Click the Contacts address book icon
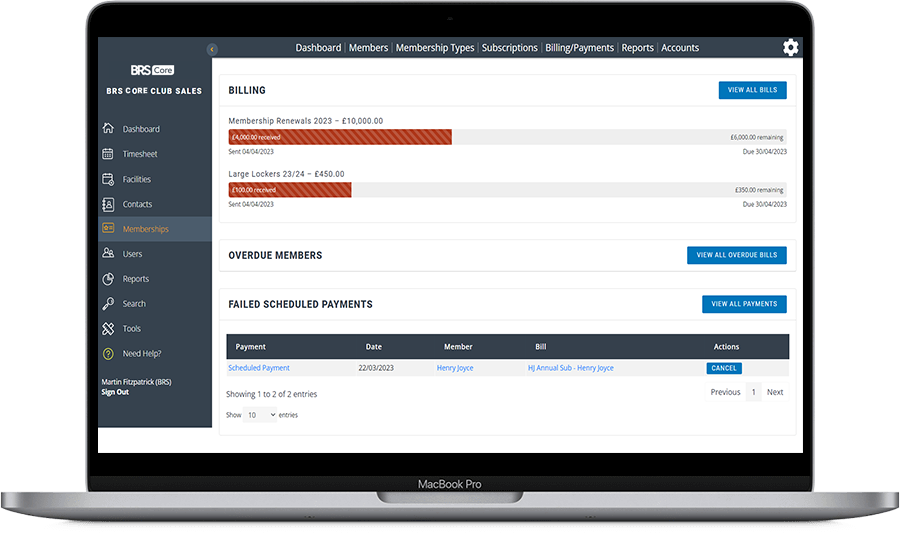 [108, 204]
